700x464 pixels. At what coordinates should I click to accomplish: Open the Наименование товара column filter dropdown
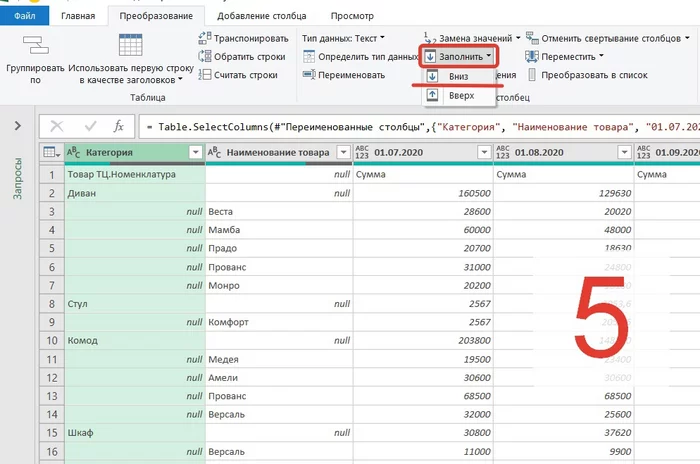[x=343, y=152]
